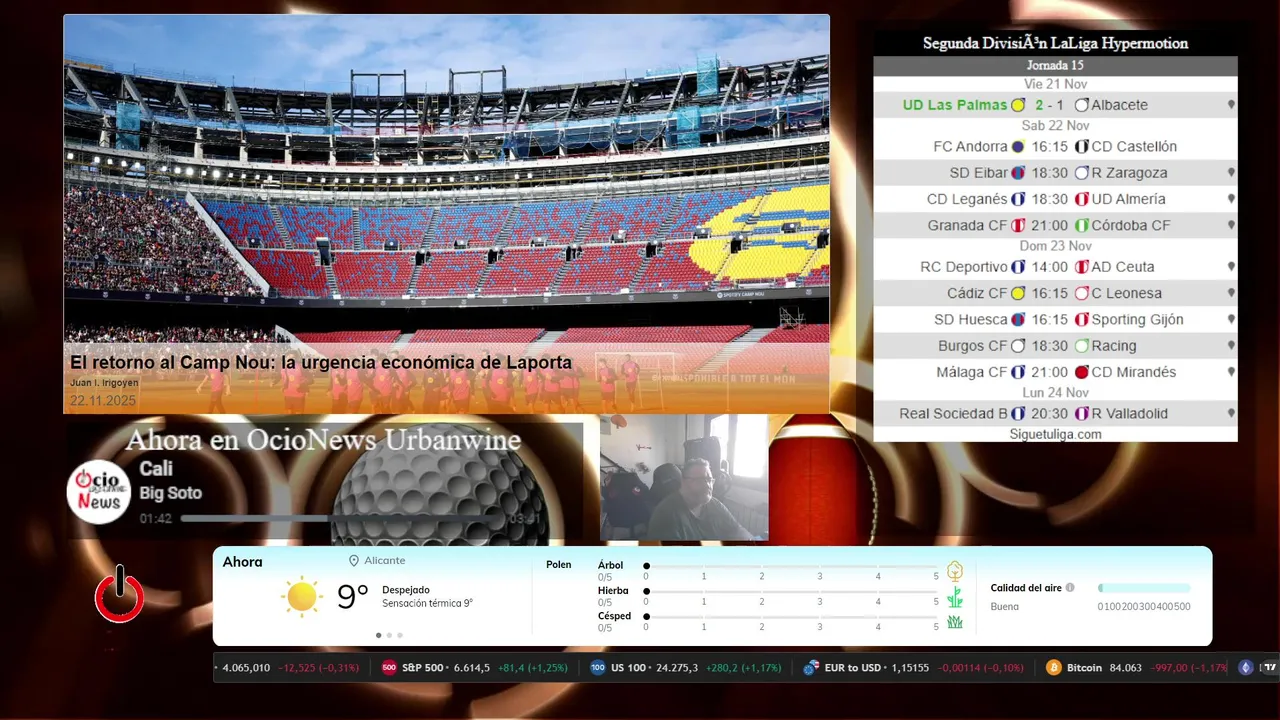Click the map pin on Real Sociedad B row
1280x720 pixels.
(x=1231, y=413)
